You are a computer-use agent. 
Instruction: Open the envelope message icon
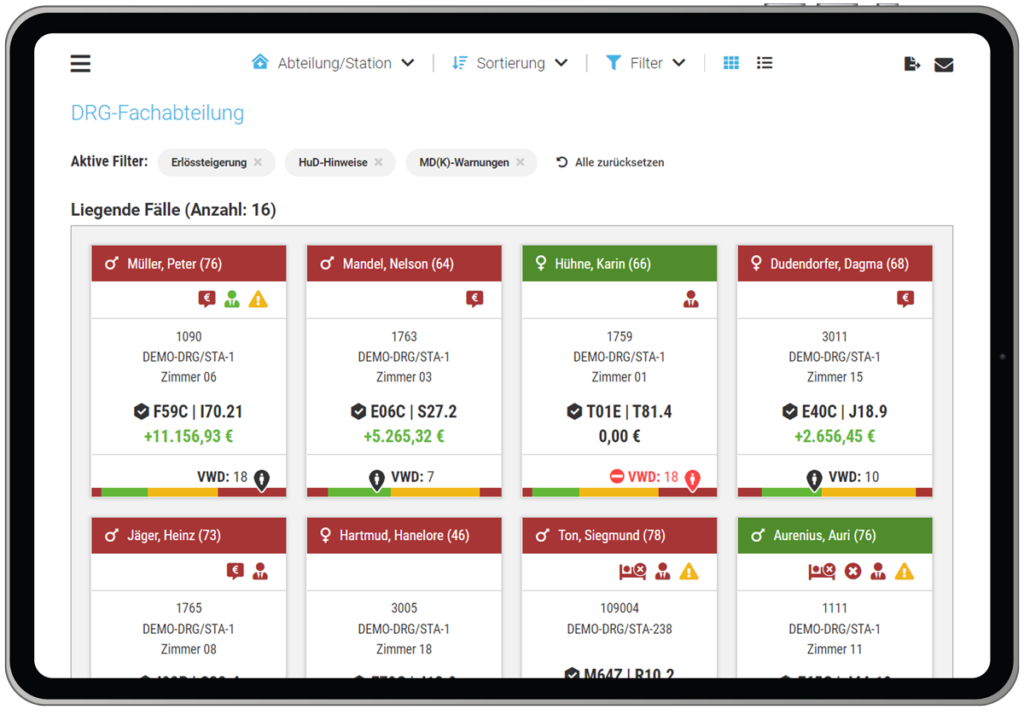pyautogui.click(x=943, y=62)
